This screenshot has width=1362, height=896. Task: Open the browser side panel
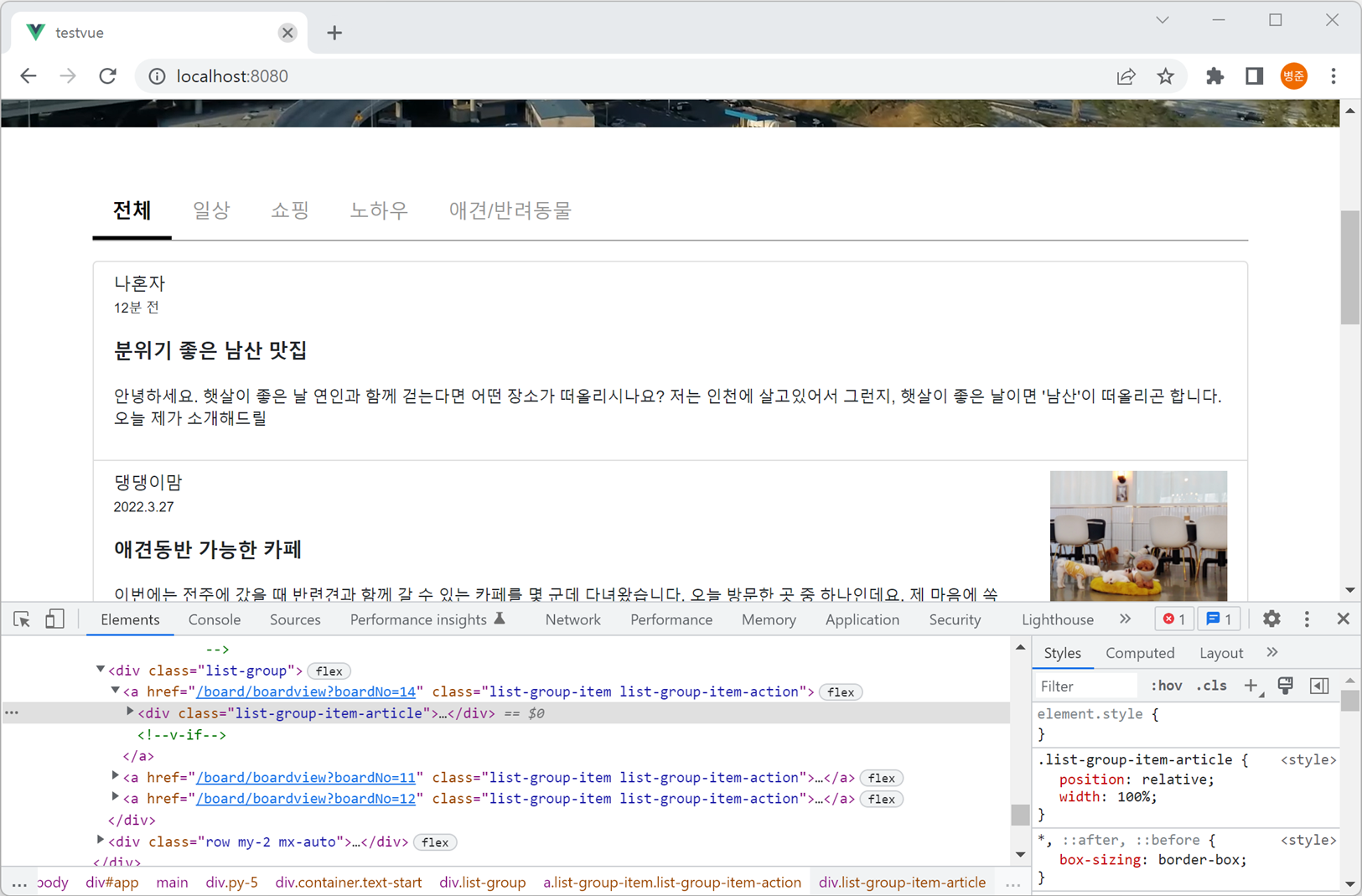1254,76
